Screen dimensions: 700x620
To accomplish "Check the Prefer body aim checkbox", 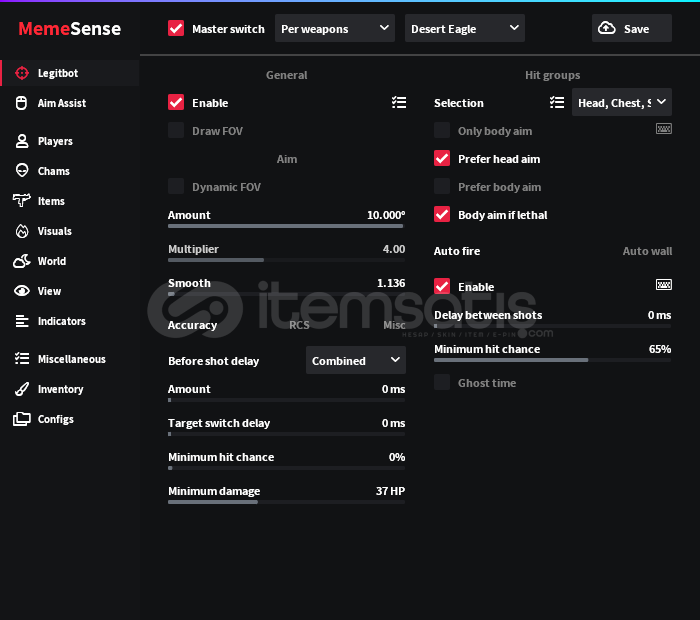I will coord(442,186).
